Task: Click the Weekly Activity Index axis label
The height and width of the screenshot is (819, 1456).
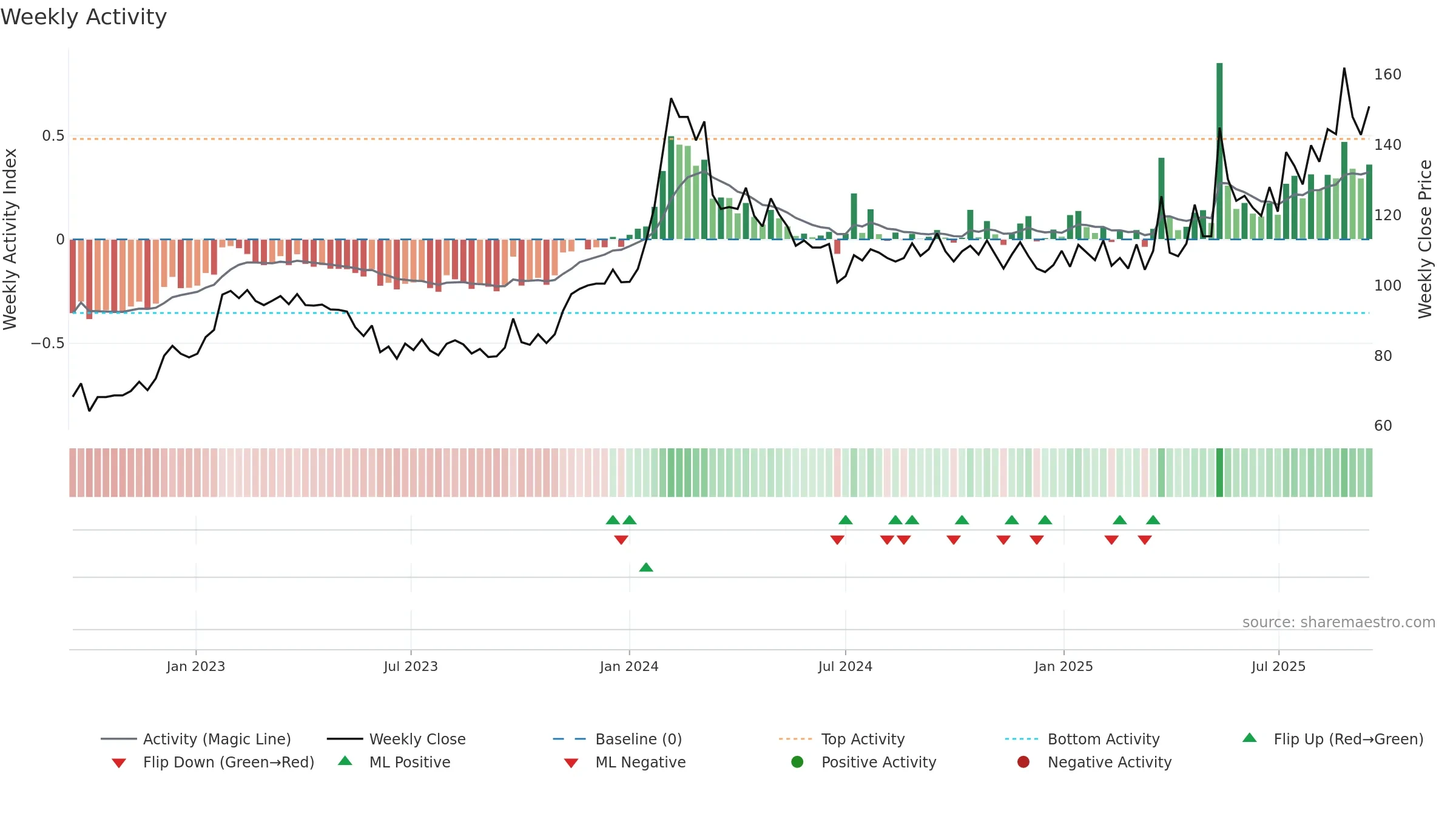Action: click(x=10, y=239)
